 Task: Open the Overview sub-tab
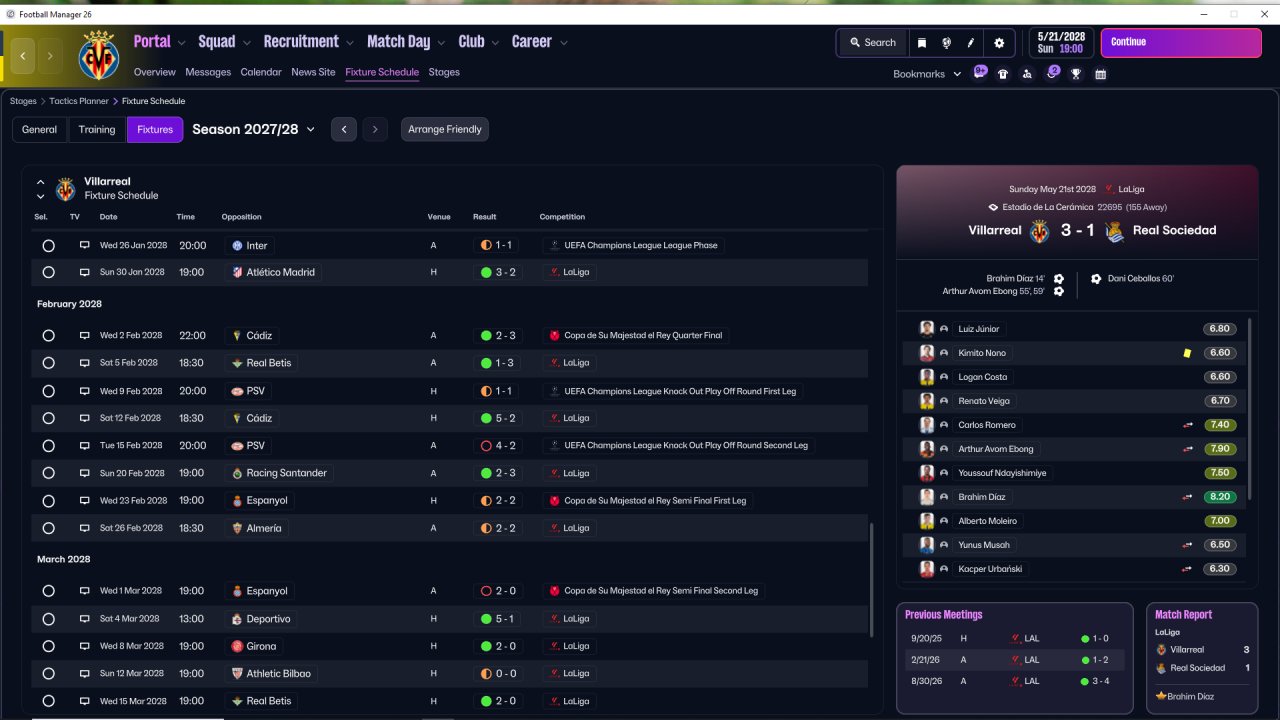pyautogui.click(x=155, y=72)
